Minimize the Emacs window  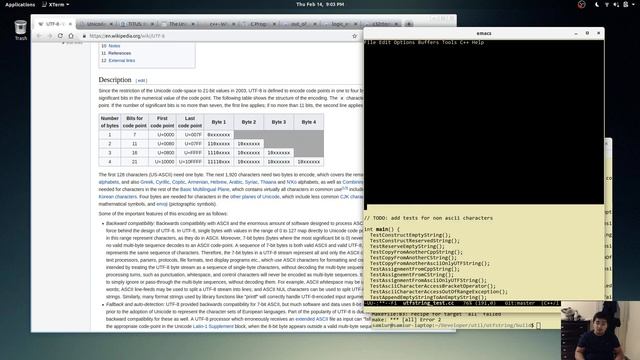point(576,33)
